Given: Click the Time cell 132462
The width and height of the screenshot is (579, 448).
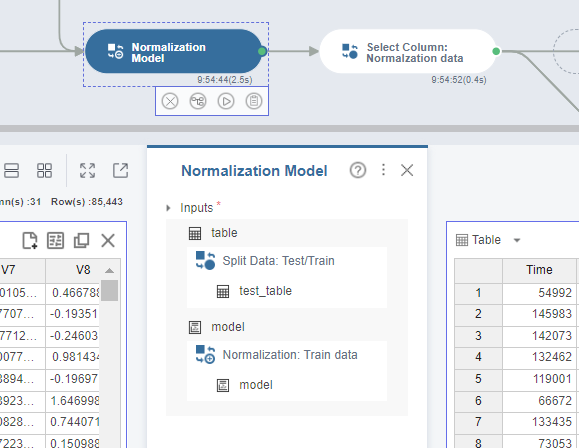Looking at the screenshot, I should [539, 357].
